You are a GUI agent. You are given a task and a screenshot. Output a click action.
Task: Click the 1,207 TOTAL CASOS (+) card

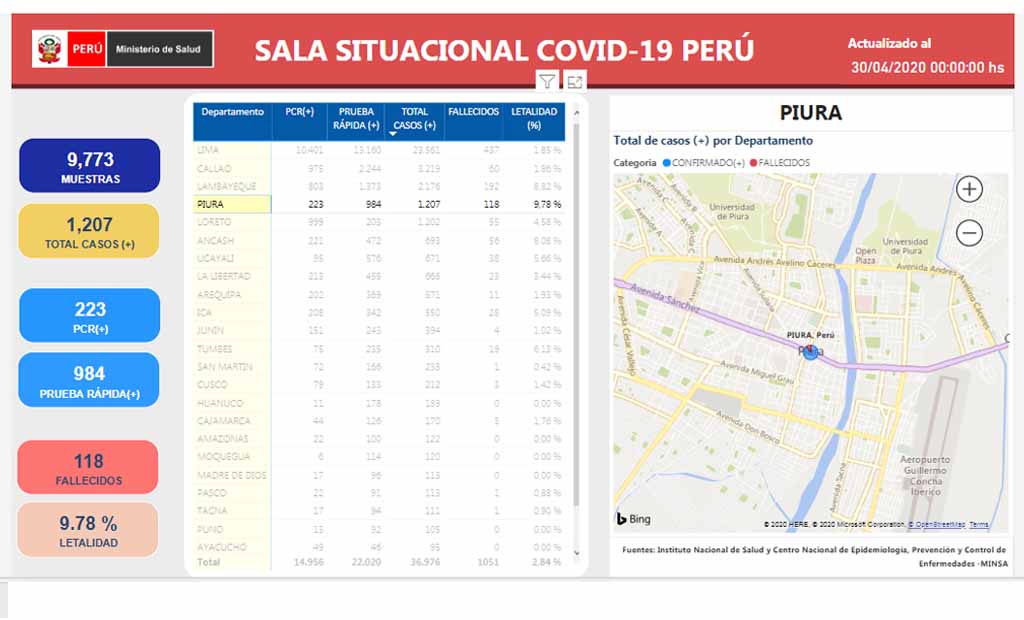[x=89, y=231]
